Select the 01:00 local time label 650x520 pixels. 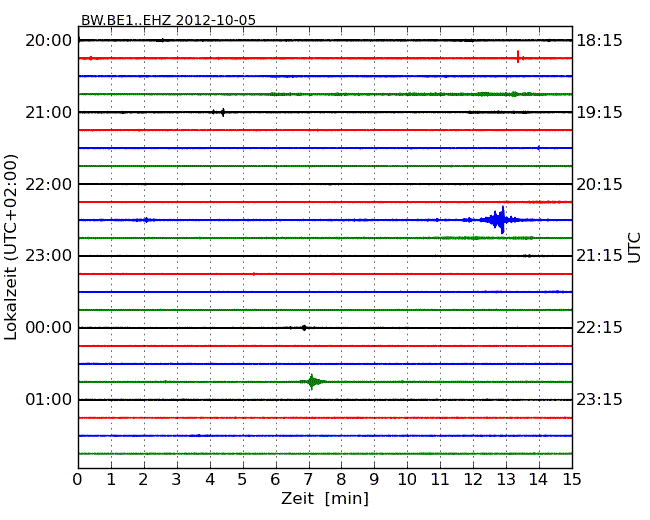49,399
